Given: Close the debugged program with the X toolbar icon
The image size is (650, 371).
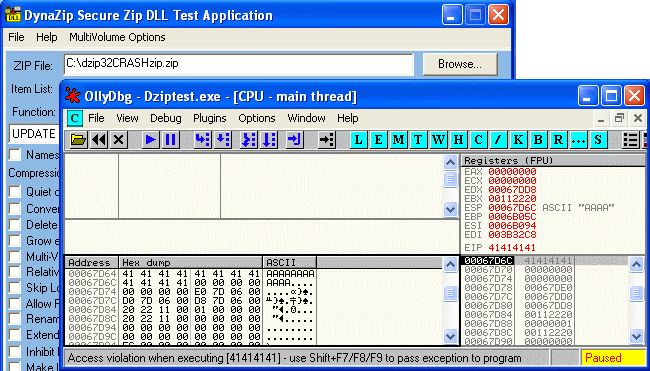Looking at the screenshot, I should (119, 140).
